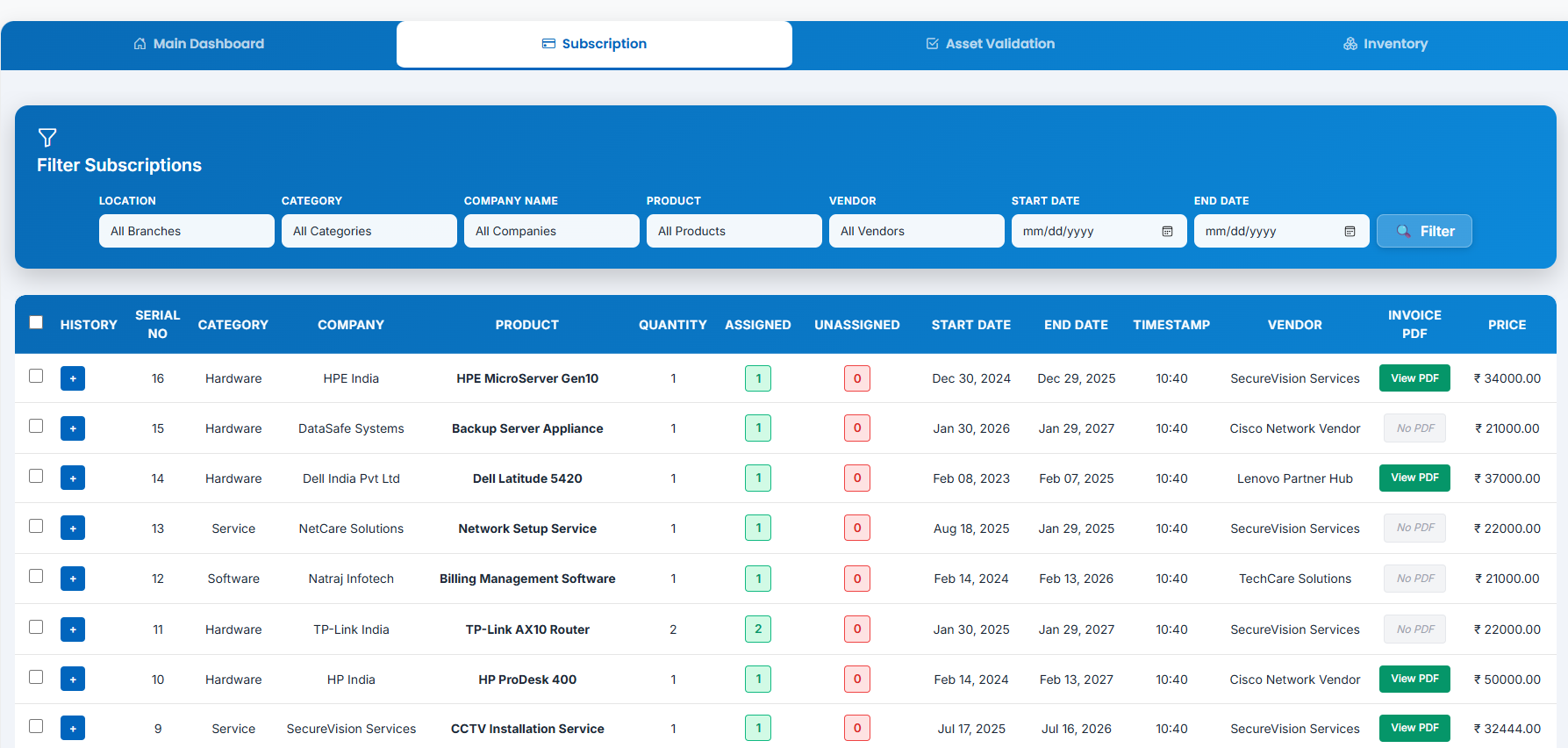
Task: Click the PRICE column header
Action: (1507, 325)
